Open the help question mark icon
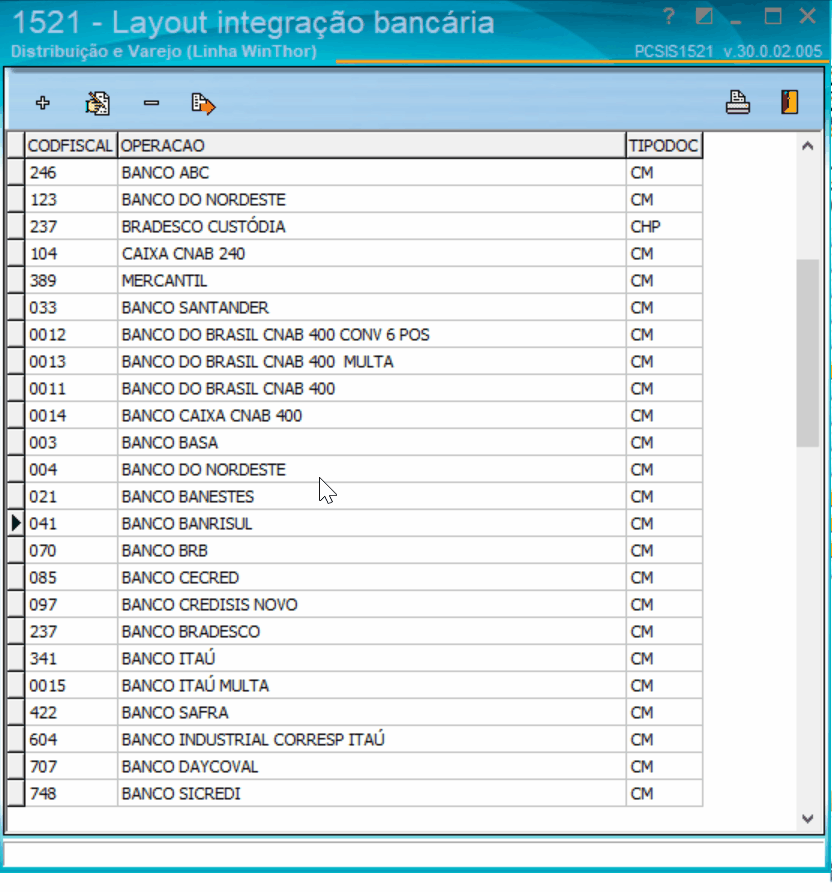 [x=669, y=16]
